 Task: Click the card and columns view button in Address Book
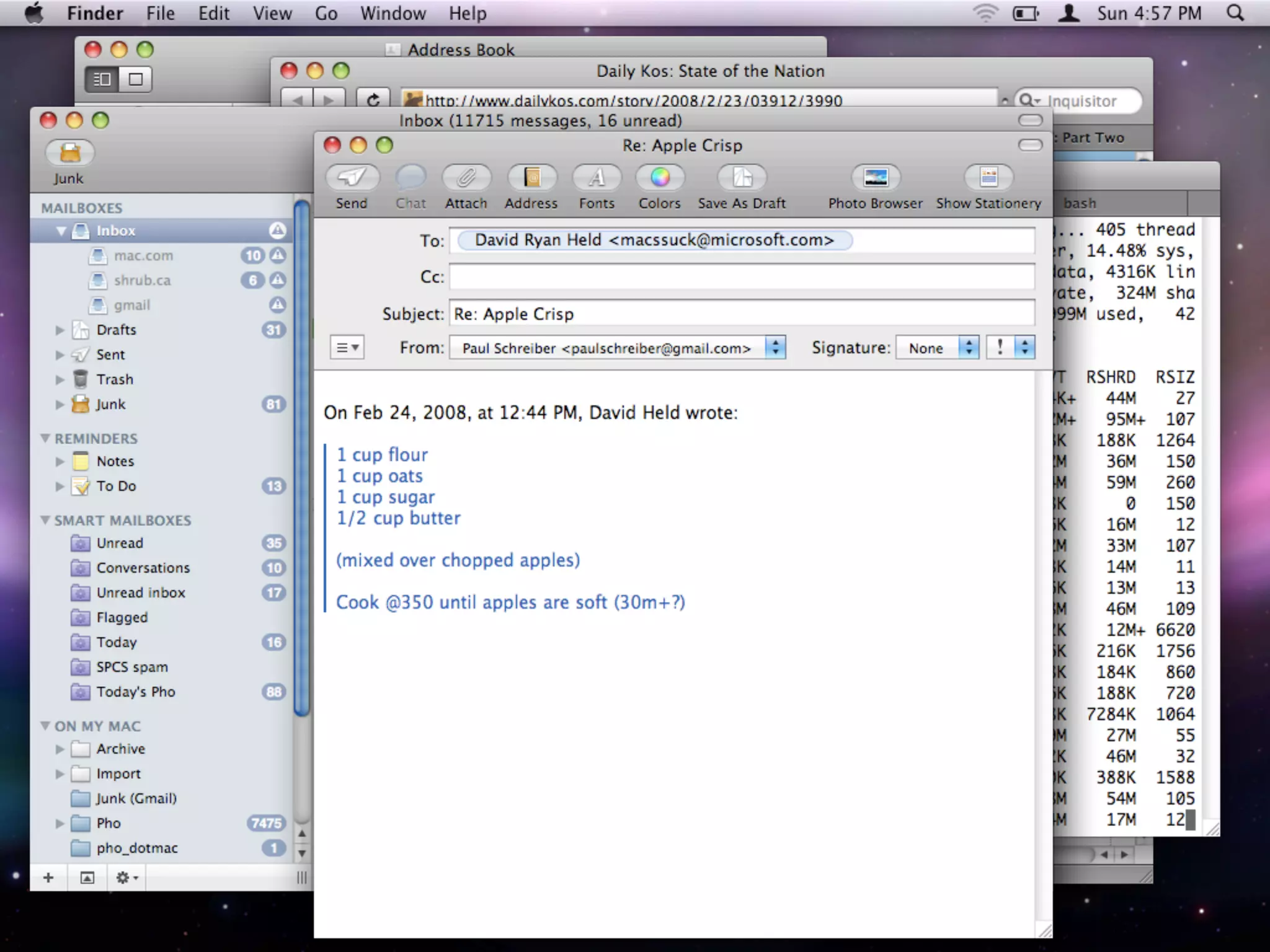(x=102, y=79)
